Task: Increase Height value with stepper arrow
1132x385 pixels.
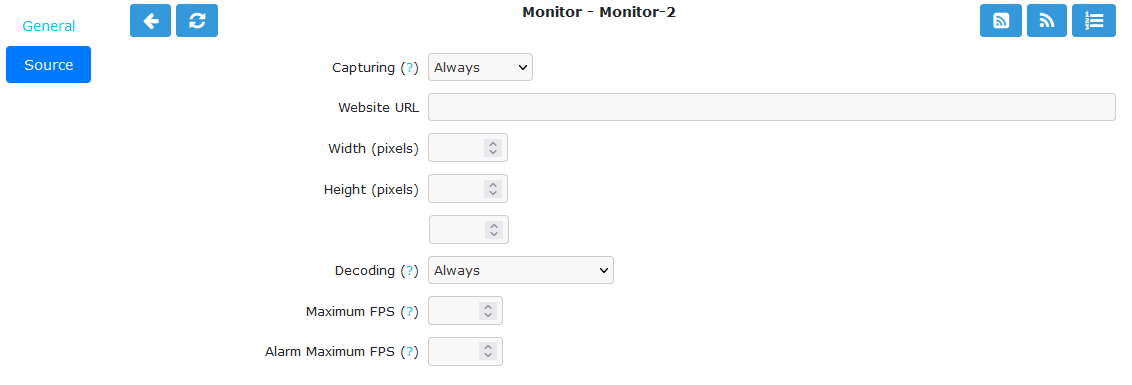Action: tap(493, 184)
